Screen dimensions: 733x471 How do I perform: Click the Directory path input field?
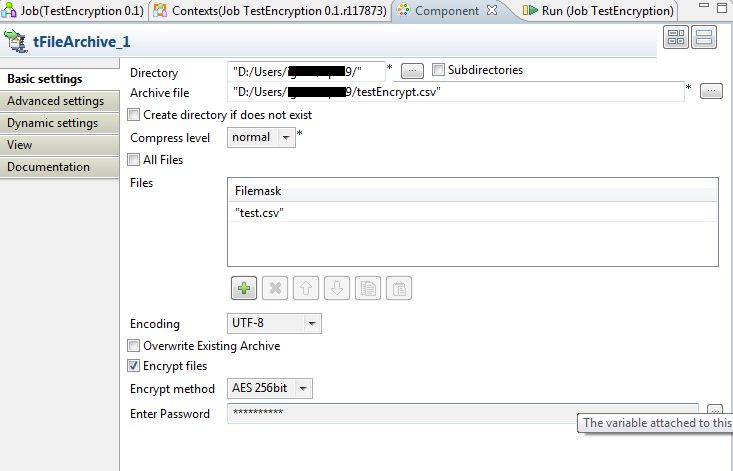306,71
